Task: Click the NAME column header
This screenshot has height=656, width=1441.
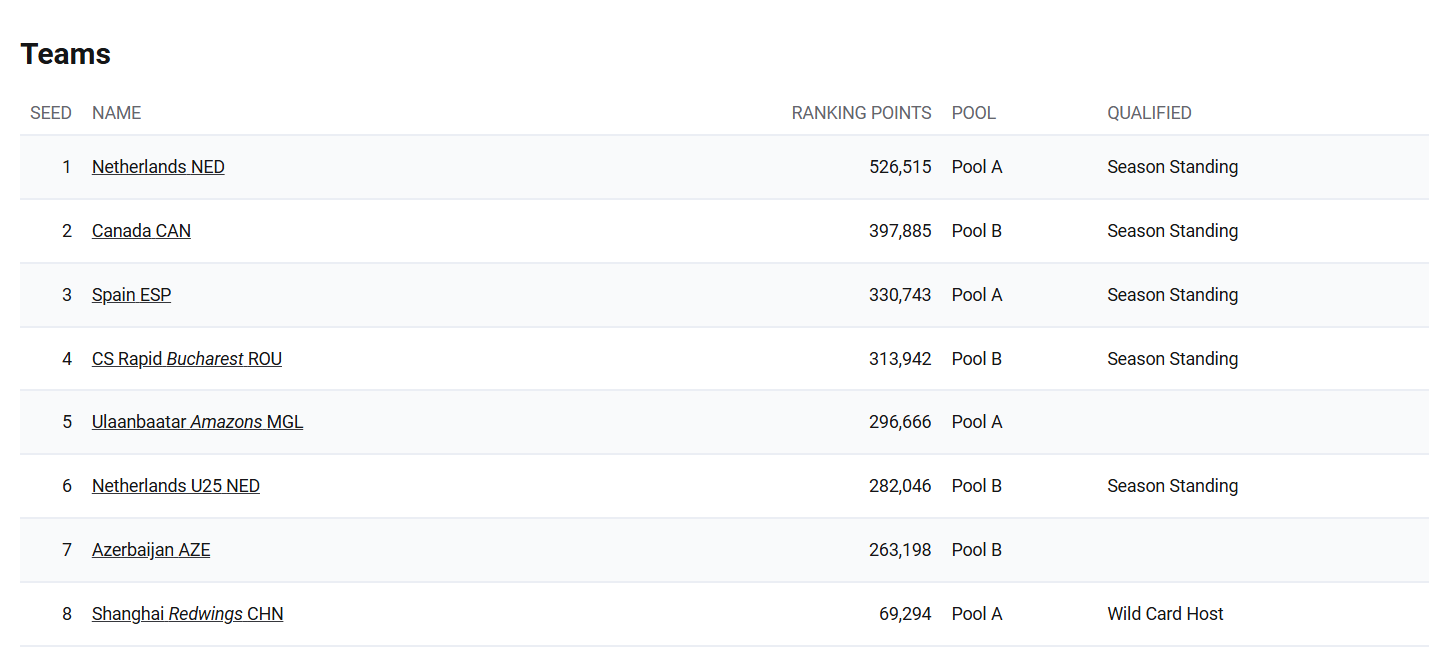Action: point(116,113)
